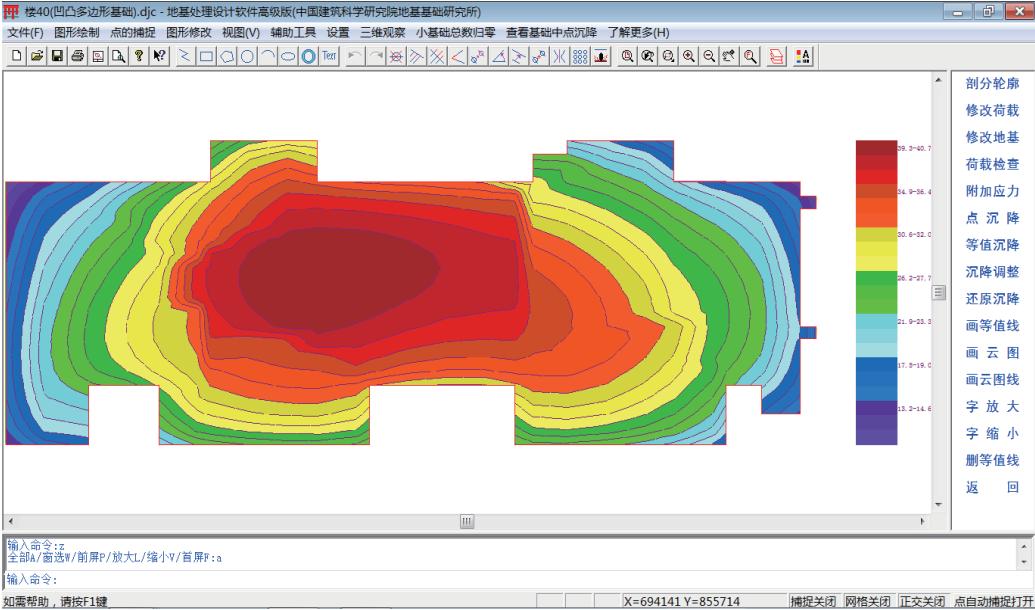Toggle 网格关闭 grid status
Screen dimensions: 1035x610
coord(867,601)
